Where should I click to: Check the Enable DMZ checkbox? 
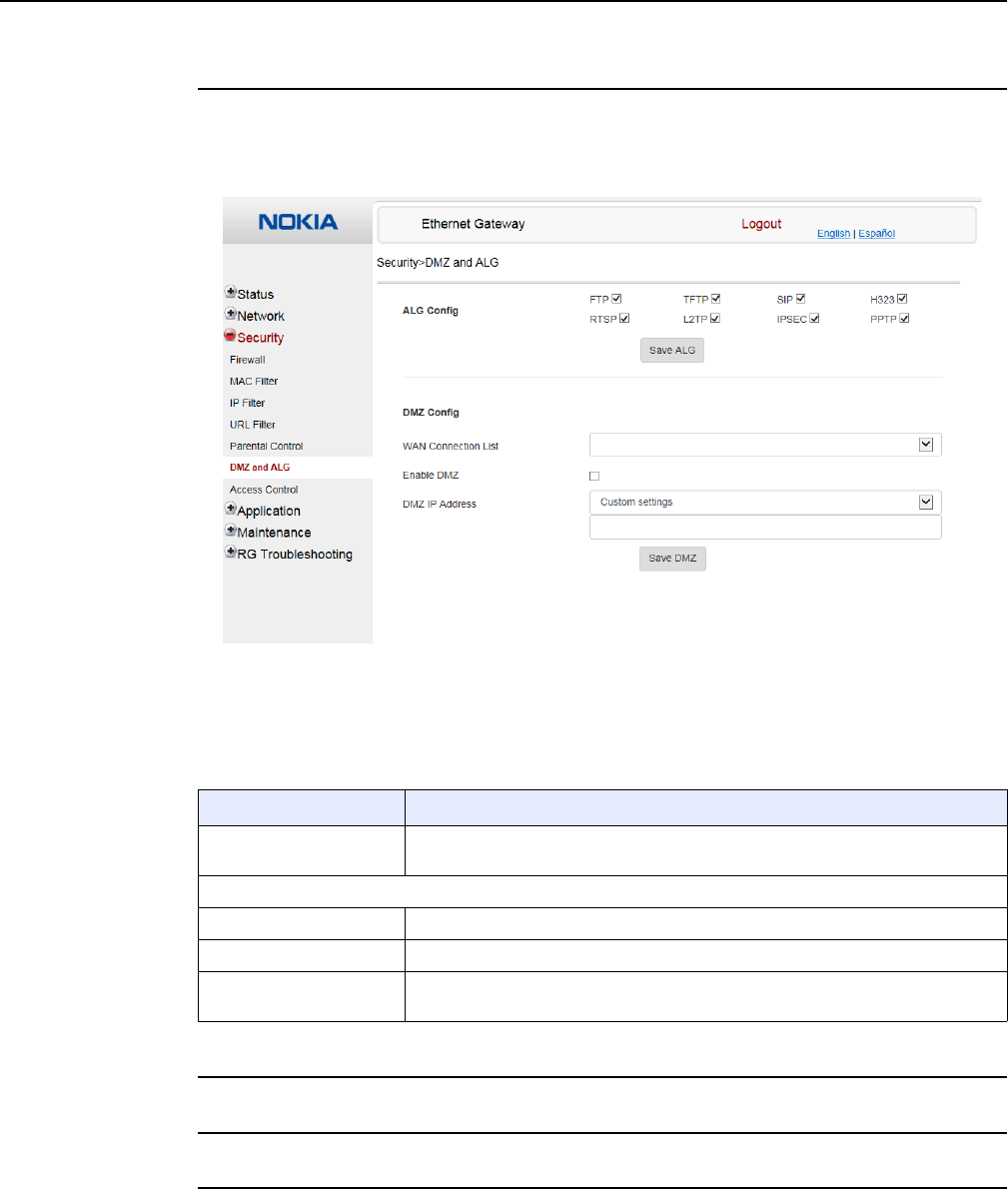pos(594,476)
